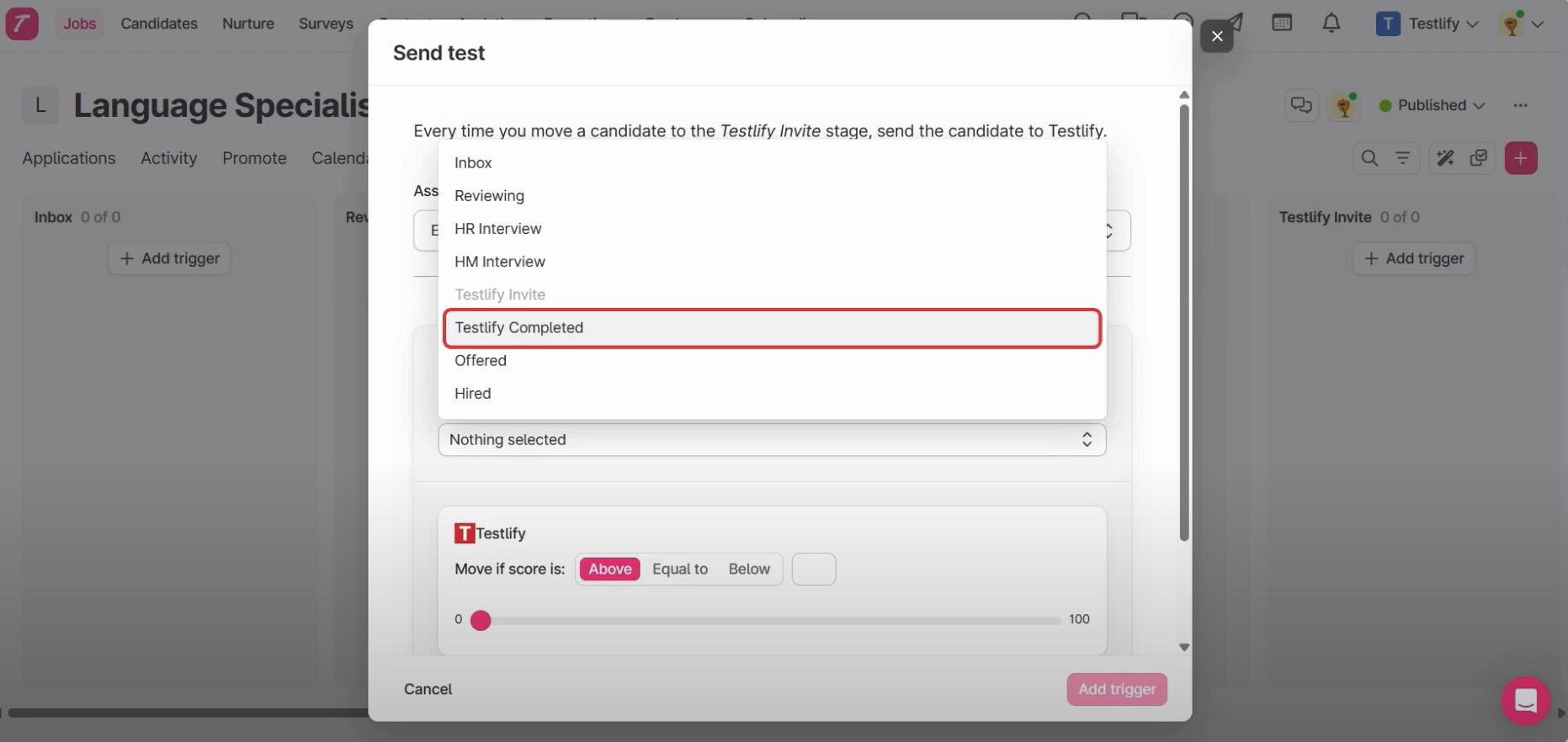Open the chat support bubble
1568x742 pixels.
point(1525,700)
